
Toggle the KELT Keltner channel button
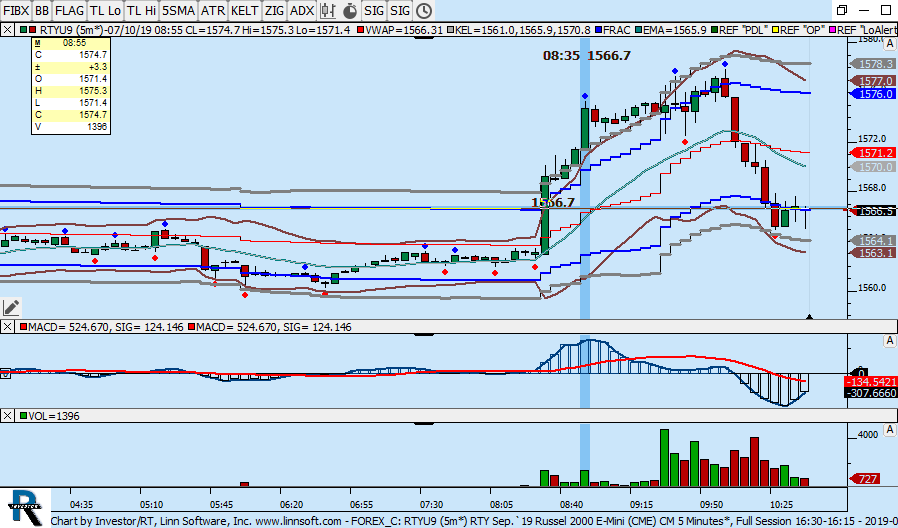click(x=245, y=10)
